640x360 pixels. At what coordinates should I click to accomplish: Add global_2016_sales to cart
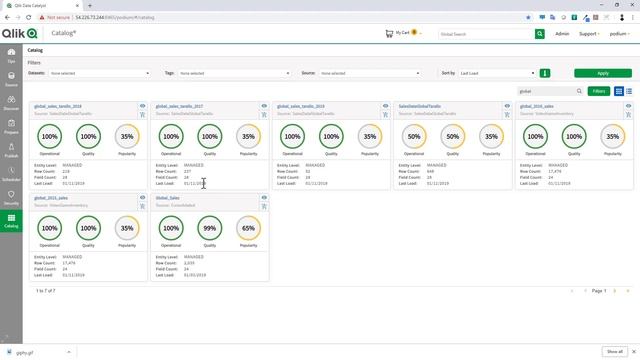click(629, 115)
